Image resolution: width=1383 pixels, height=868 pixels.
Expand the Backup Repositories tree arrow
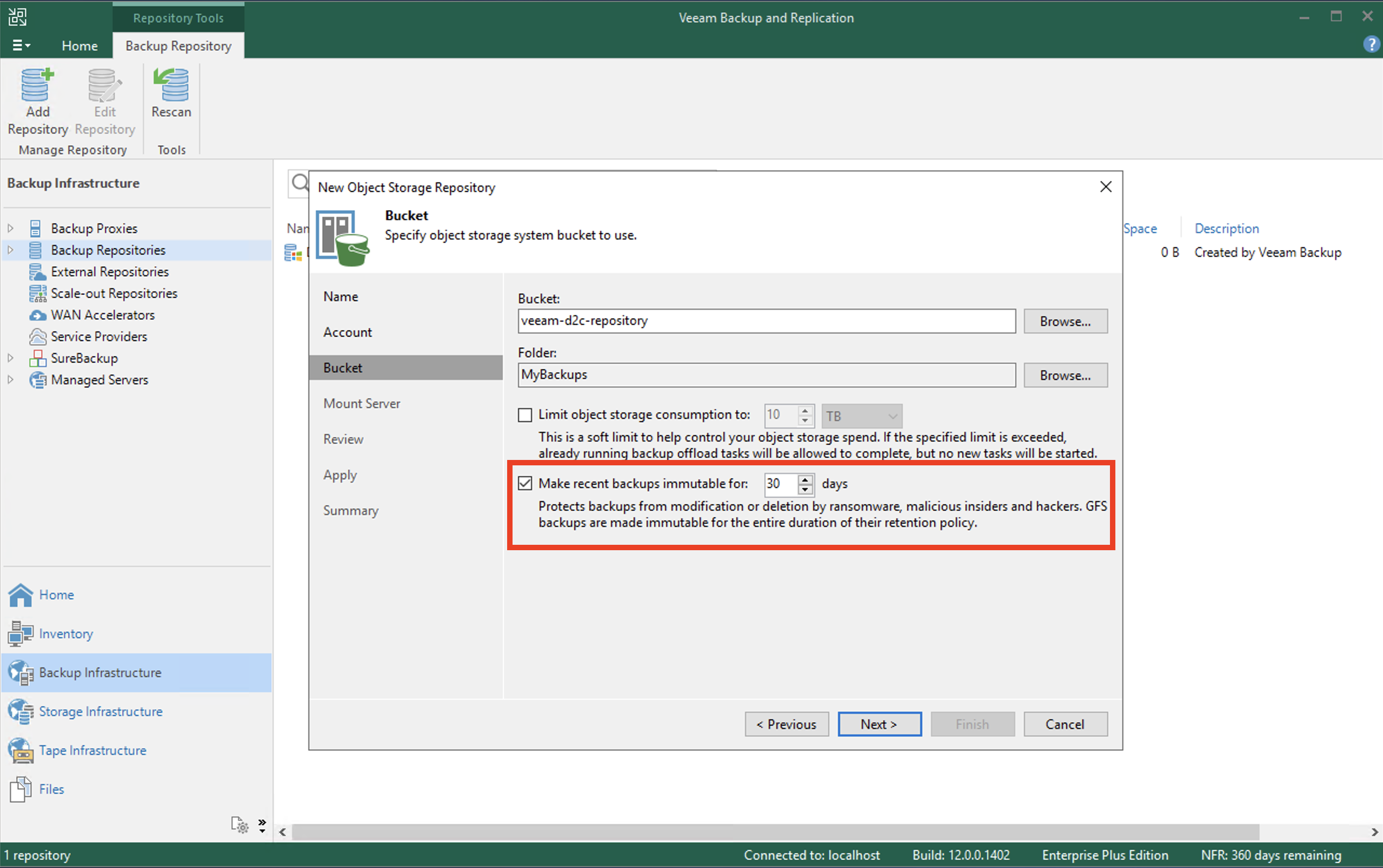point(10,250)
